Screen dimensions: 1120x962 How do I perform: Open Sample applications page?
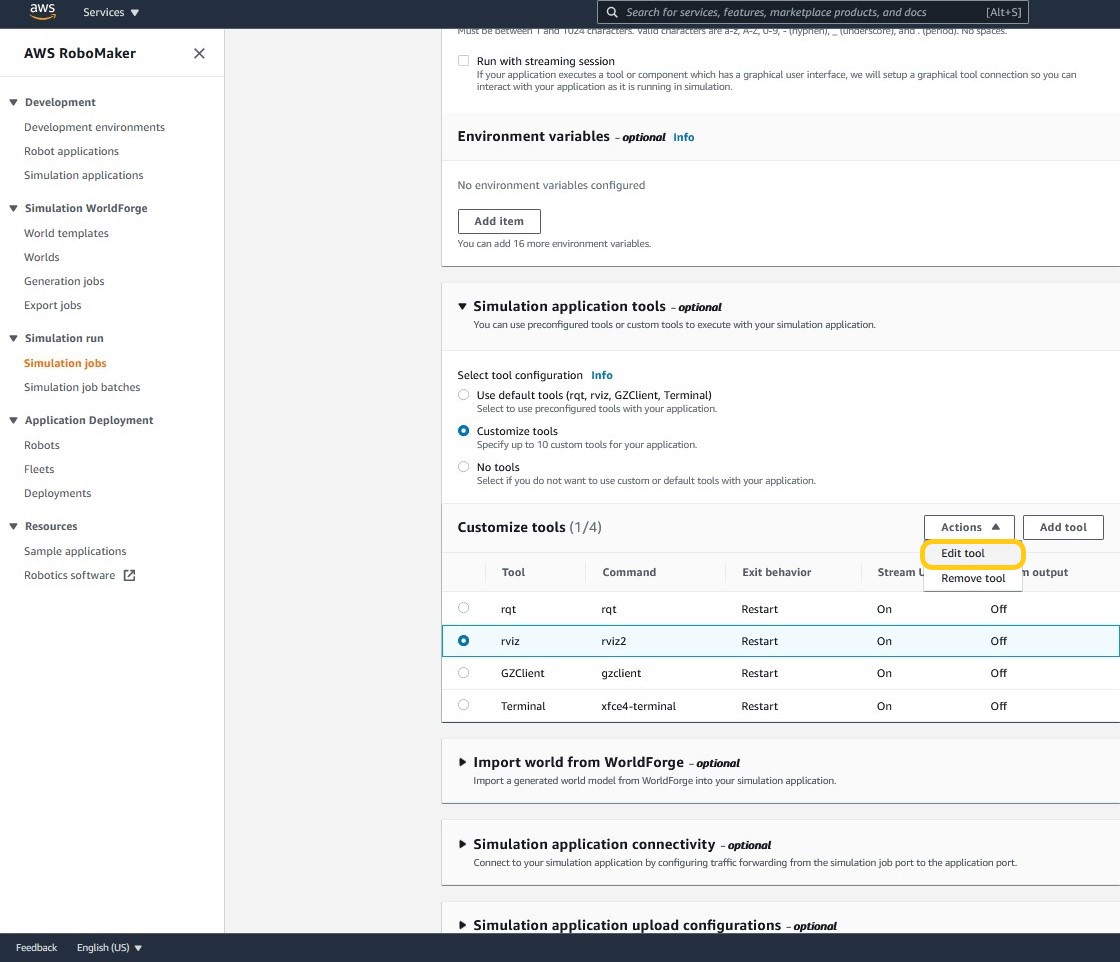tap(75, 551)
